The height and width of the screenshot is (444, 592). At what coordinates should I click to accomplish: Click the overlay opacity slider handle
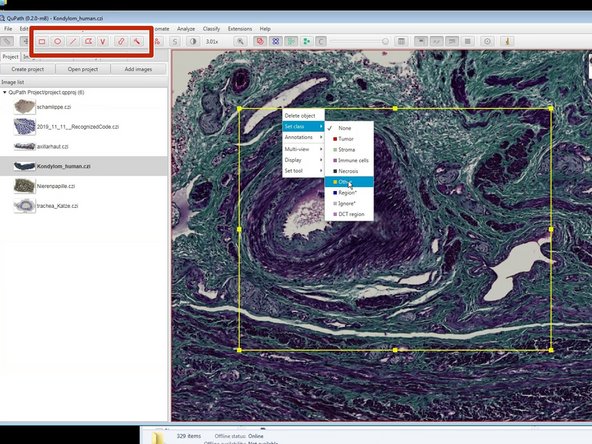point(385,42)
